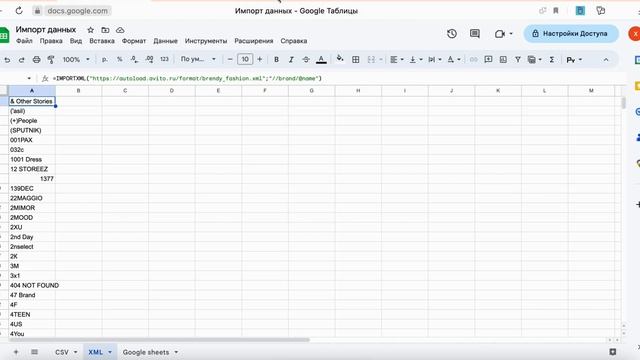
Task: Click the insert chart icon
Action: pos(503,60)
